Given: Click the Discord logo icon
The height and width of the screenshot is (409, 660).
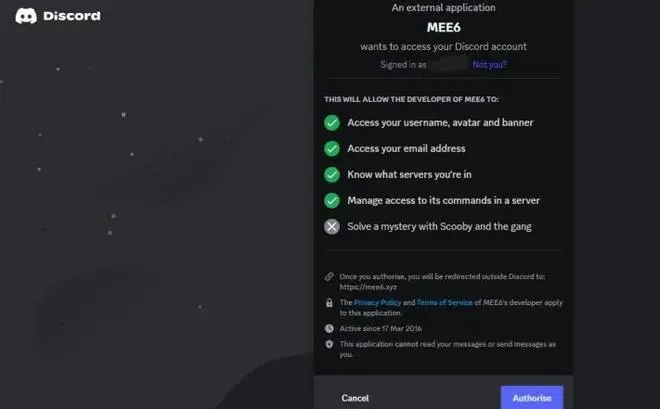Looking at the screenshot, I should coord(26,16).
